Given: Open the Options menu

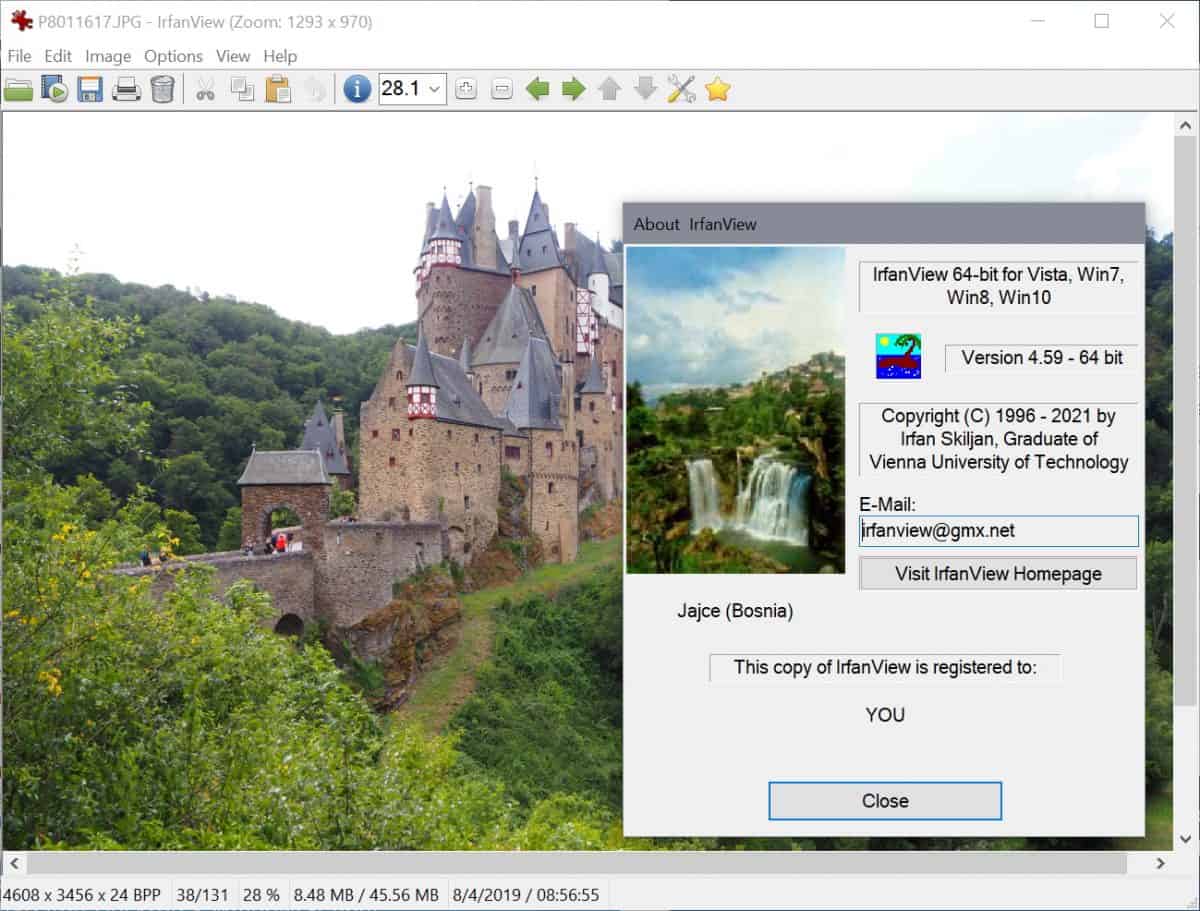Looking at the screenshot, I should (172, 56).
